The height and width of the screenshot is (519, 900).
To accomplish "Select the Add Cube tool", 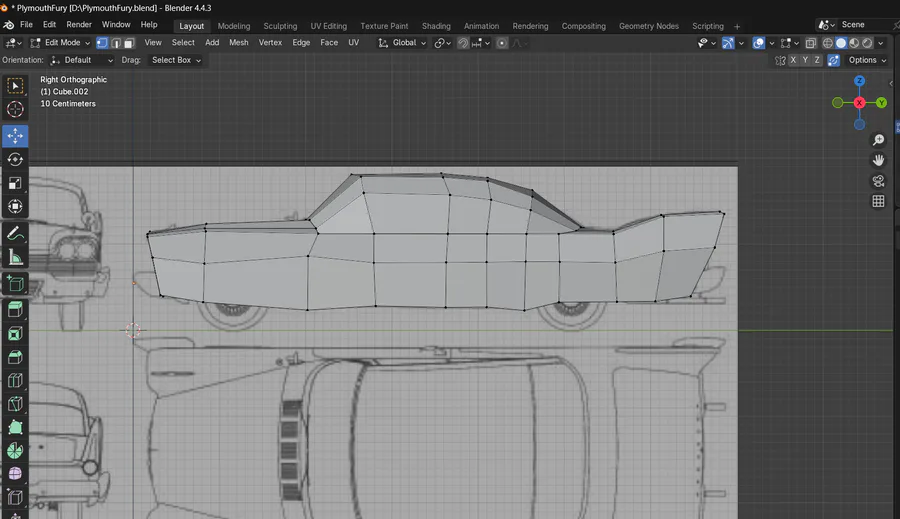I will point(15,284).
